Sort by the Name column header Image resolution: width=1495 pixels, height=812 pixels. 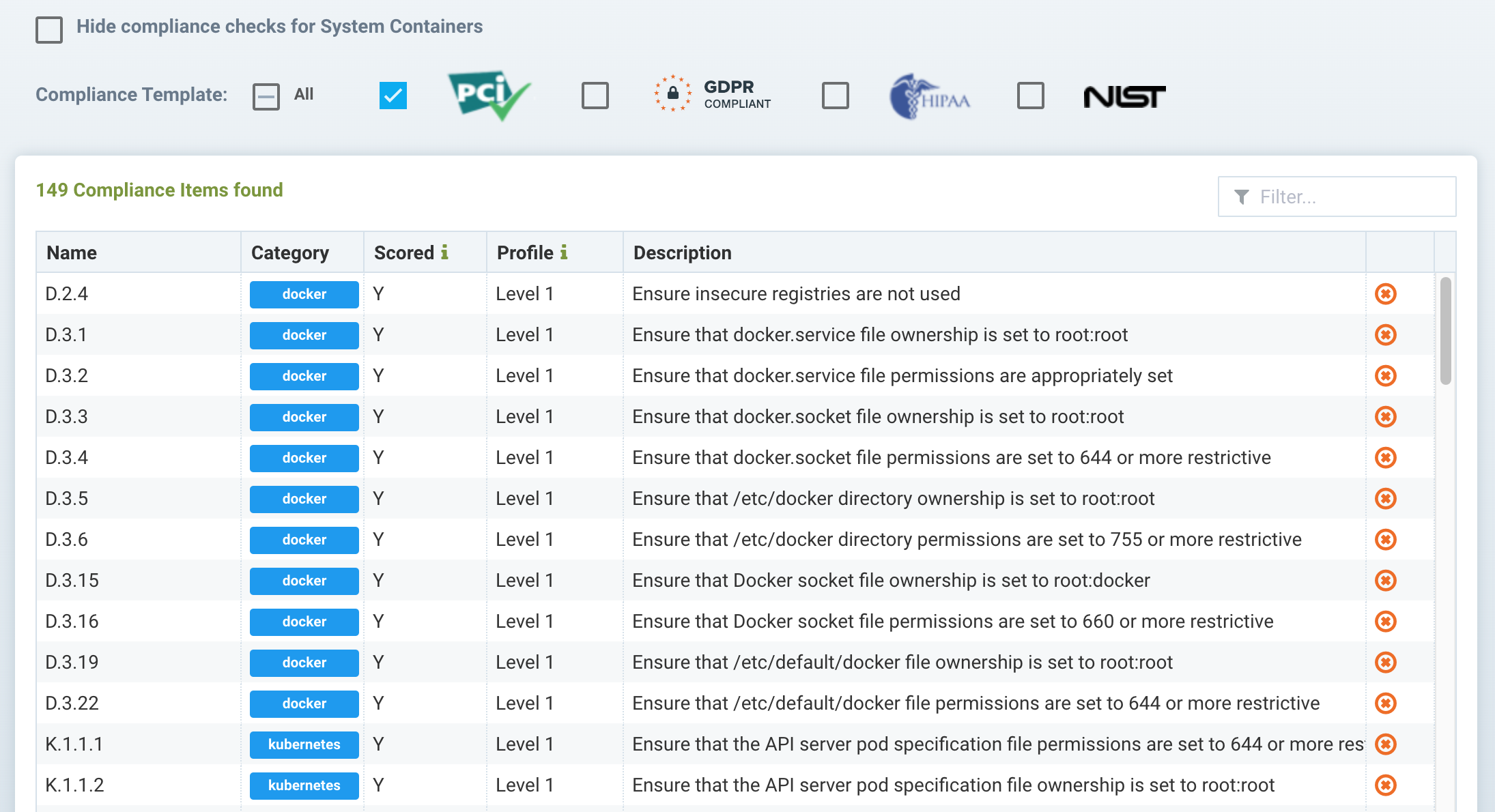tap(72, 252)
